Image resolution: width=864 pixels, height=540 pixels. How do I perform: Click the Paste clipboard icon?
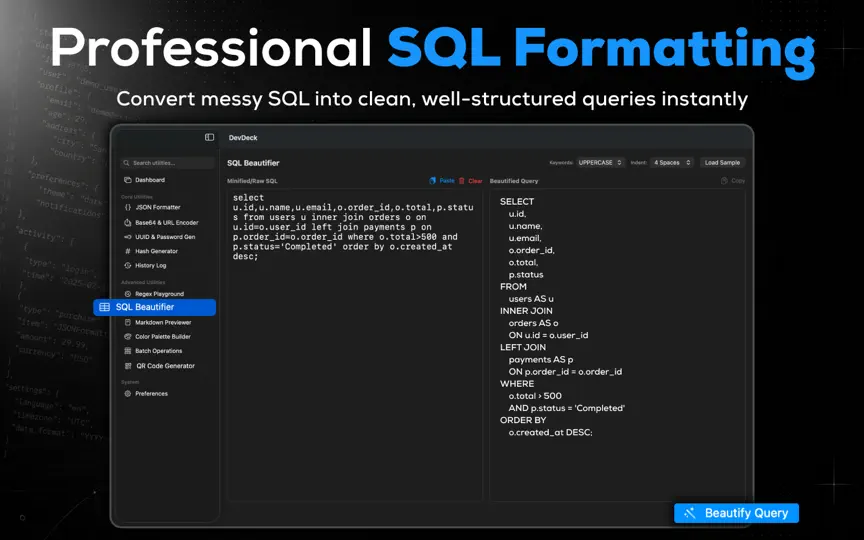[x=433, y=181]
